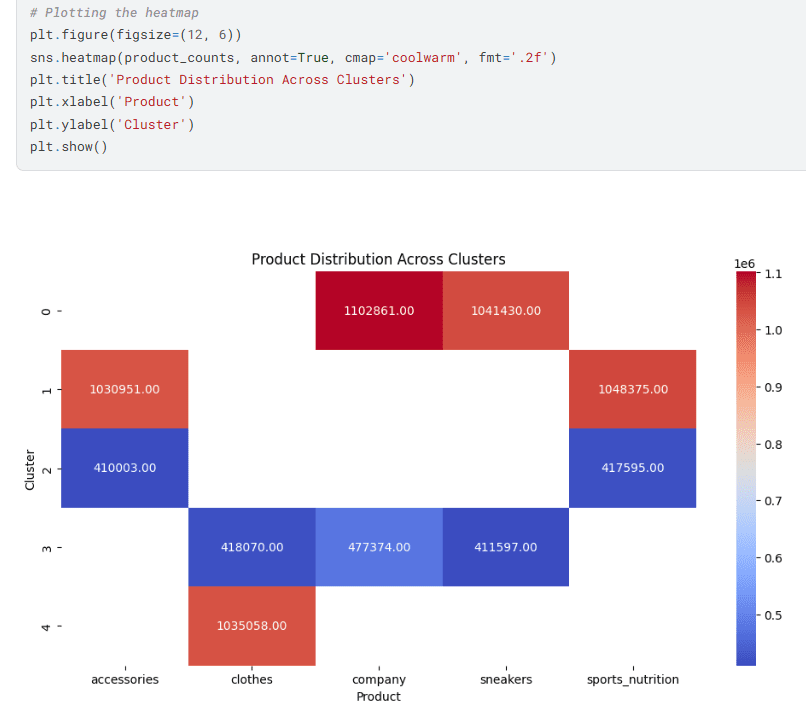This screenshot has height=712, width=806.
Task: Click the '# Plotting the heatmap' comment
Action: click(x=114, y=13)
